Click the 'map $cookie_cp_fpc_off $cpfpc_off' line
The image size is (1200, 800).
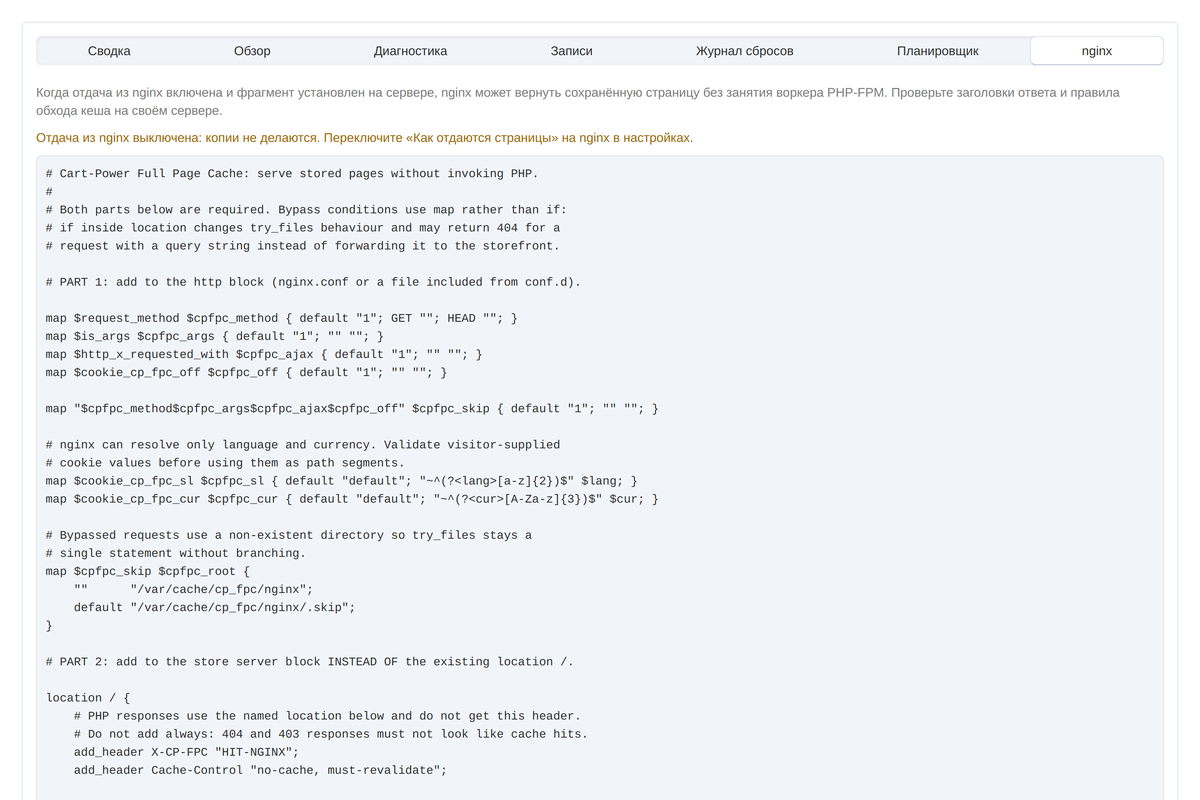pyautogui.click(x=246, y=372)
